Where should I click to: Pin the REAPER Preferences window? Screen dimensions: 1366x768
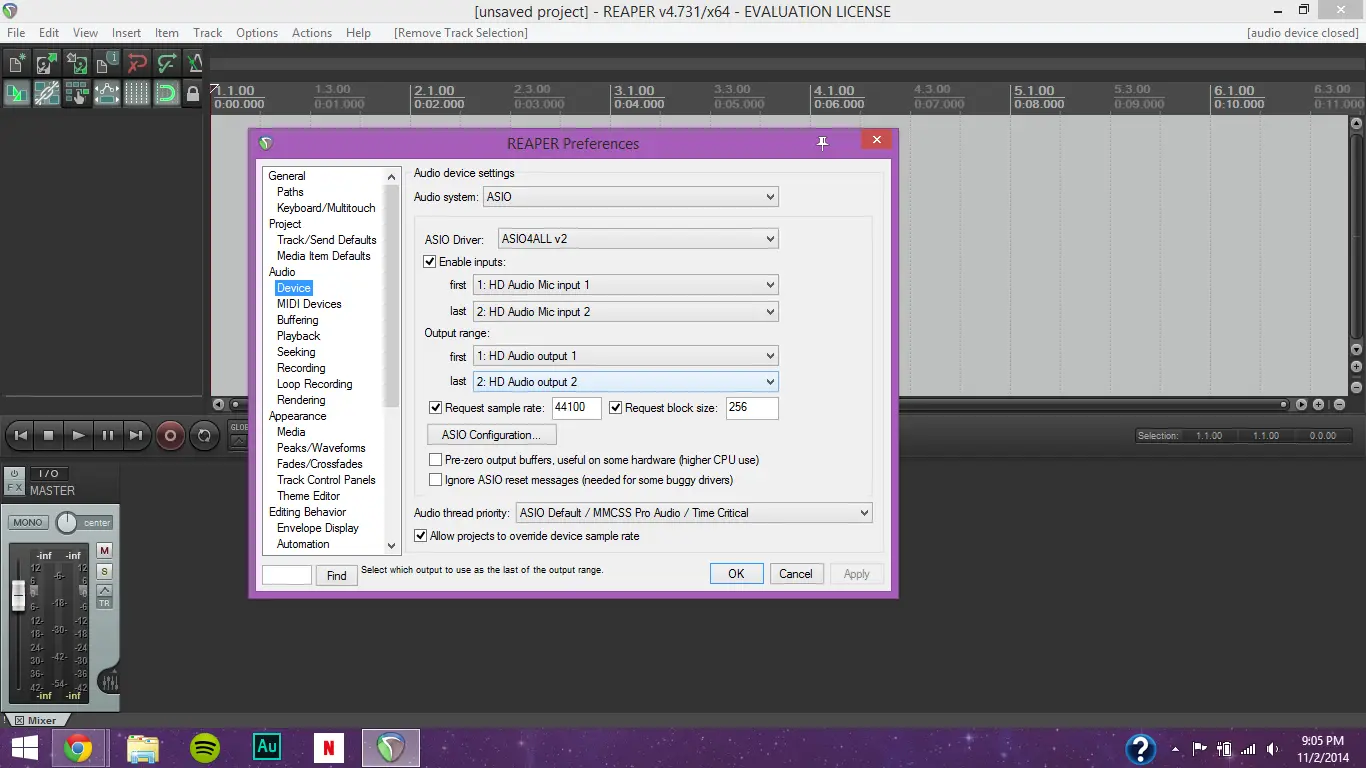tap(822, 143)
